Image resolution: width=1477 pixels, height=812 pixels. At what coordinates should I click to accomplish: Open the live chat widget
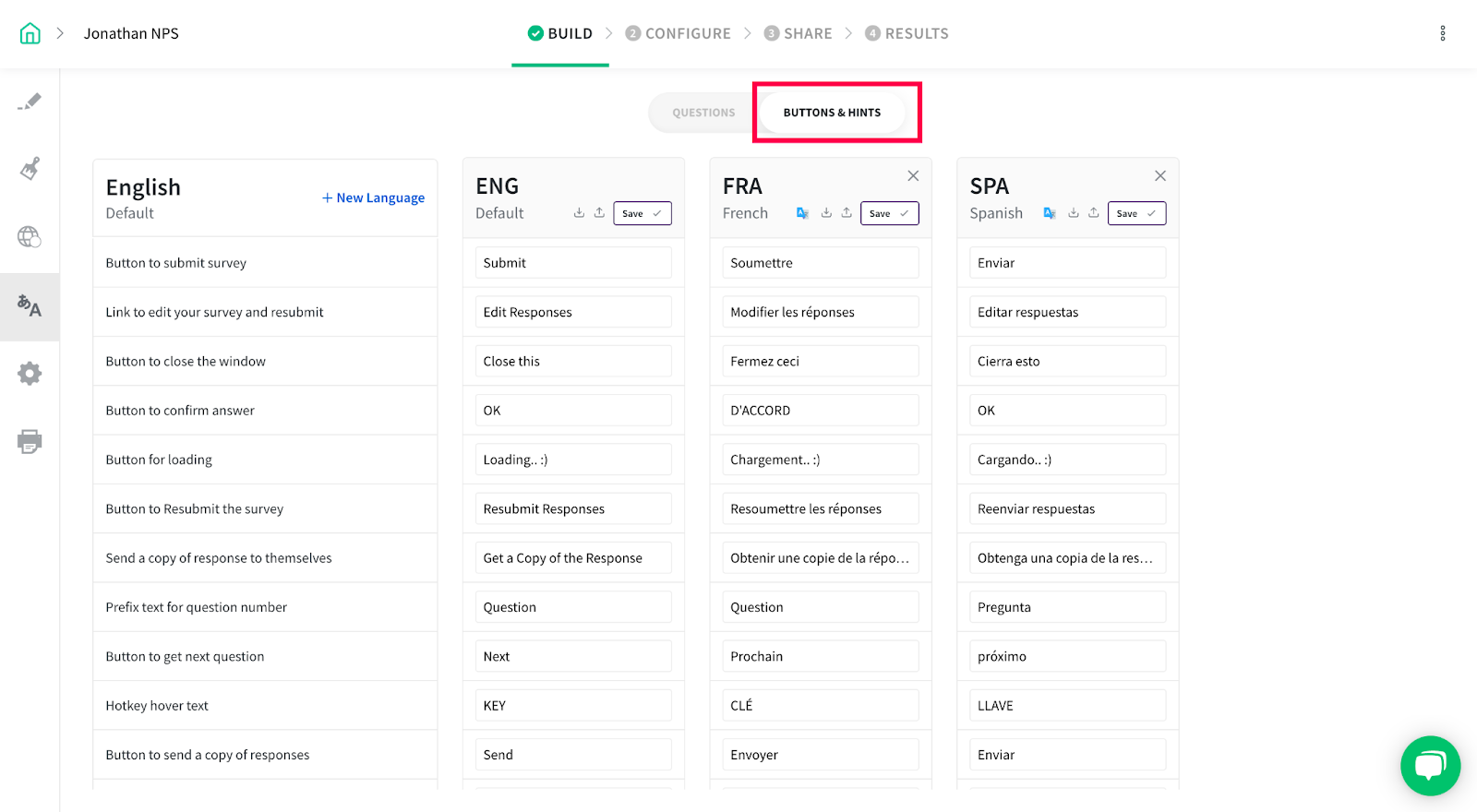[x=1430, y=765]
